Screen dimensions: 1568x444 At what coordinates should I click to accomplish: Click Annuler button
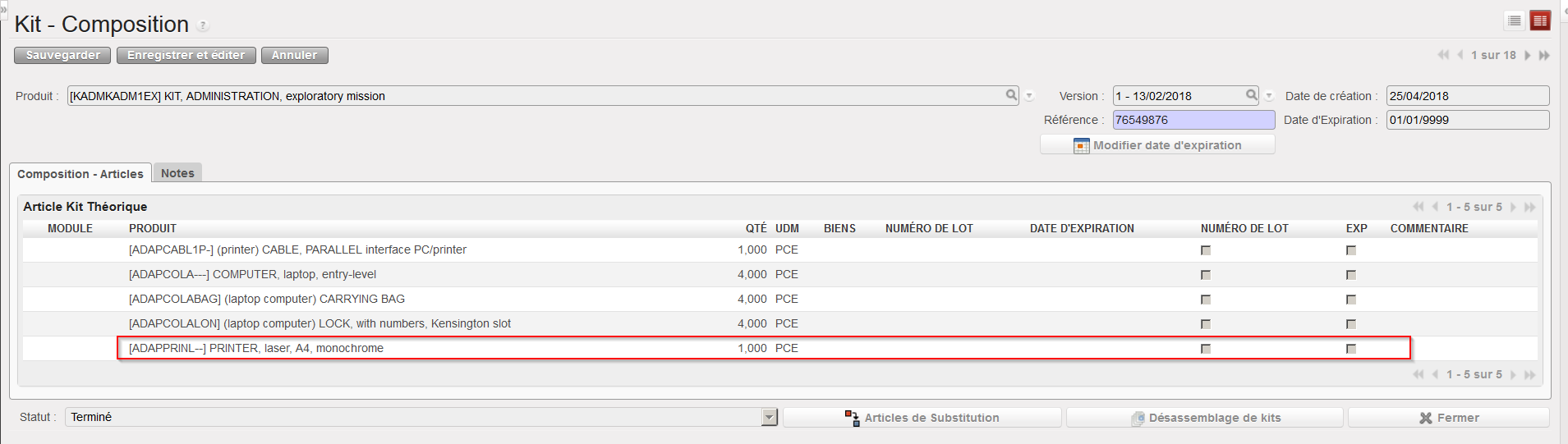[295, 55]
